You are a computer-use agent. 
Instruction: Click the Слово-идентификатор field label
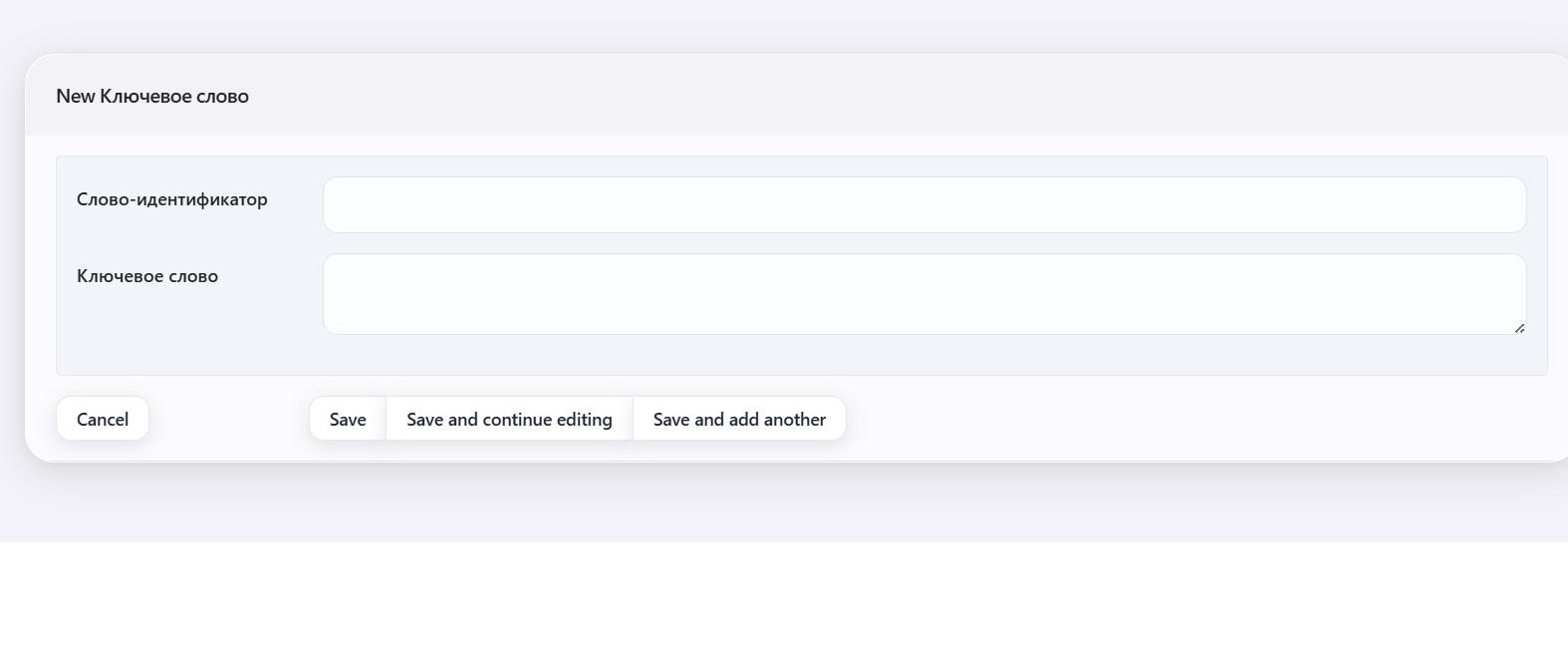172,199
